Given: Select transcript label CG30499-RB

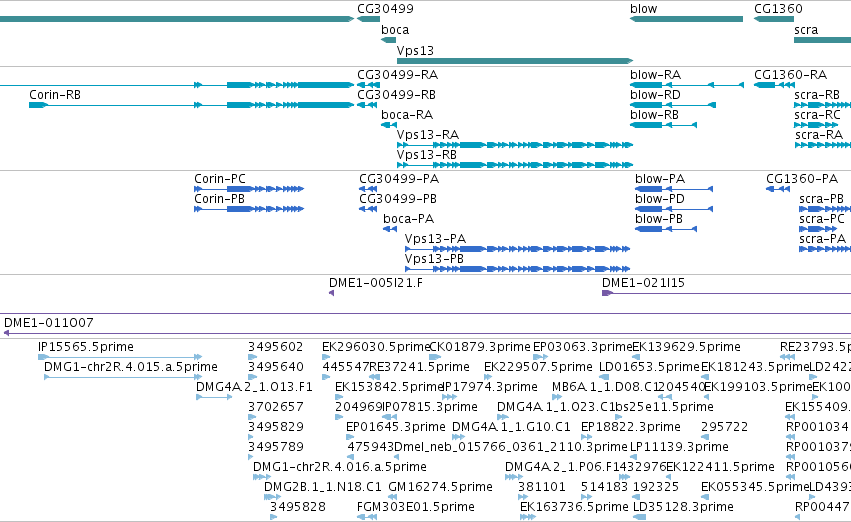Looking at the screenshot, I should pyautogui.click(x=396, y=95).
